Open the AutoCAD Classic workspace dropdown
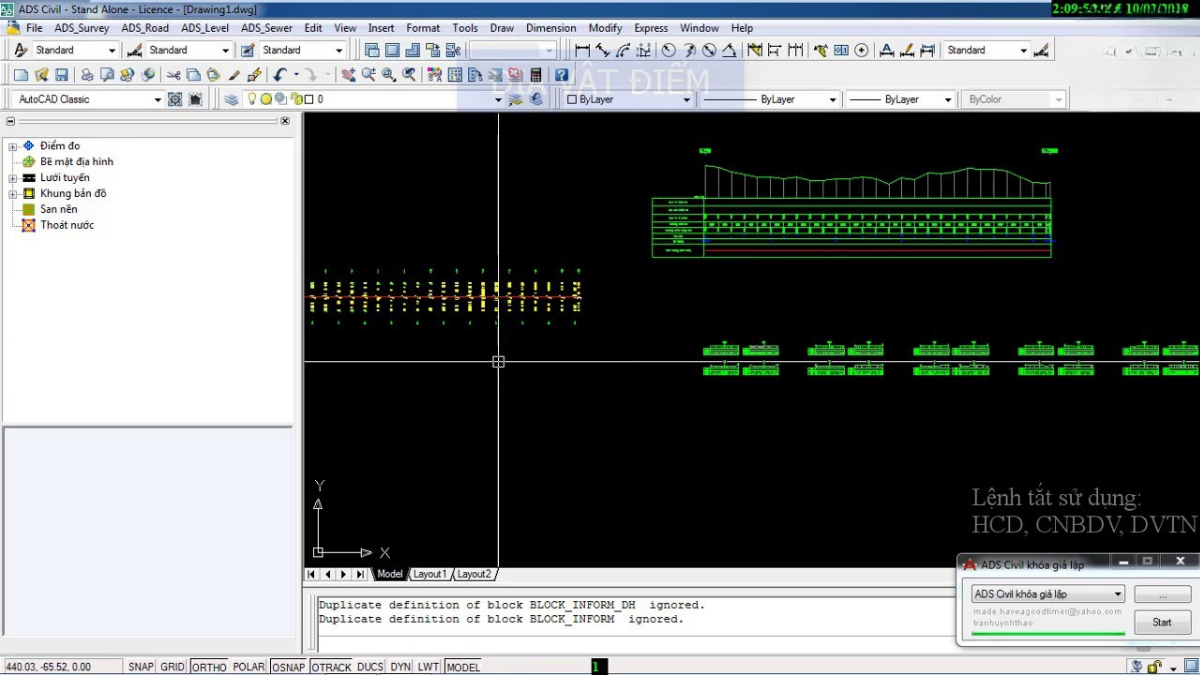Screen dimensions: 1200x675 click(88, 99)
